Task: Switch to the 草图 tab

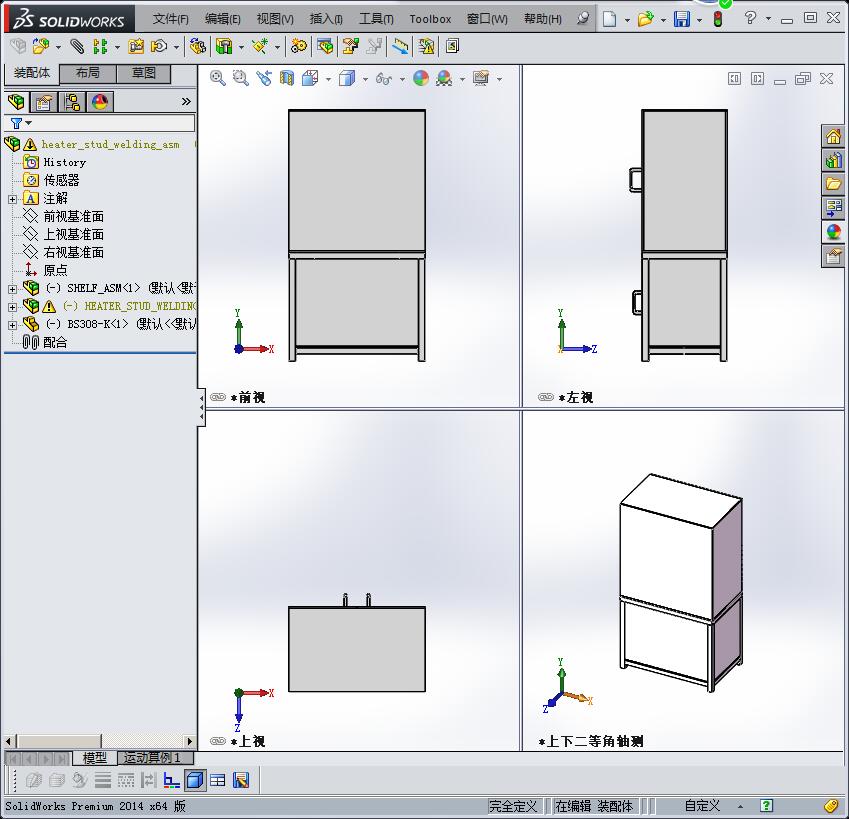Action: pyautogui.click(x=143, y=73)
